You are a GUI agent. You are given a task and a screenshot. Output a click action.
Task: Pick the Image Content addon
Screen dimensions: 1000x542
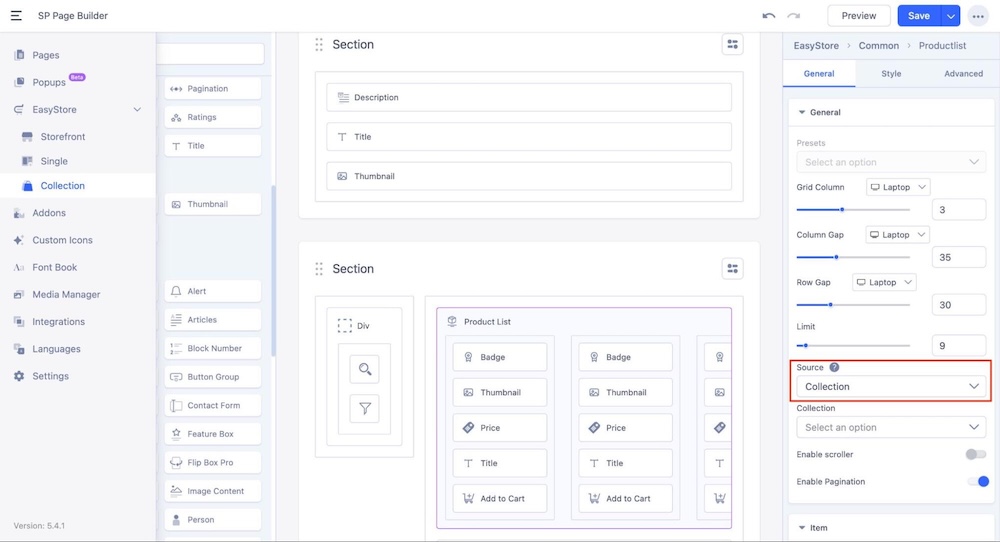click(213, 491)
